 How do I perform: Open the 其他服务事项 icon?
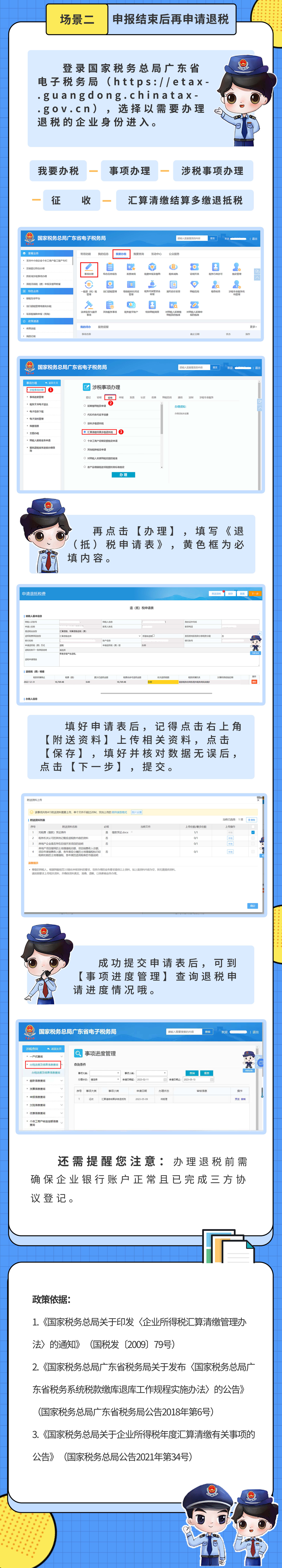[x=110, y=306]
